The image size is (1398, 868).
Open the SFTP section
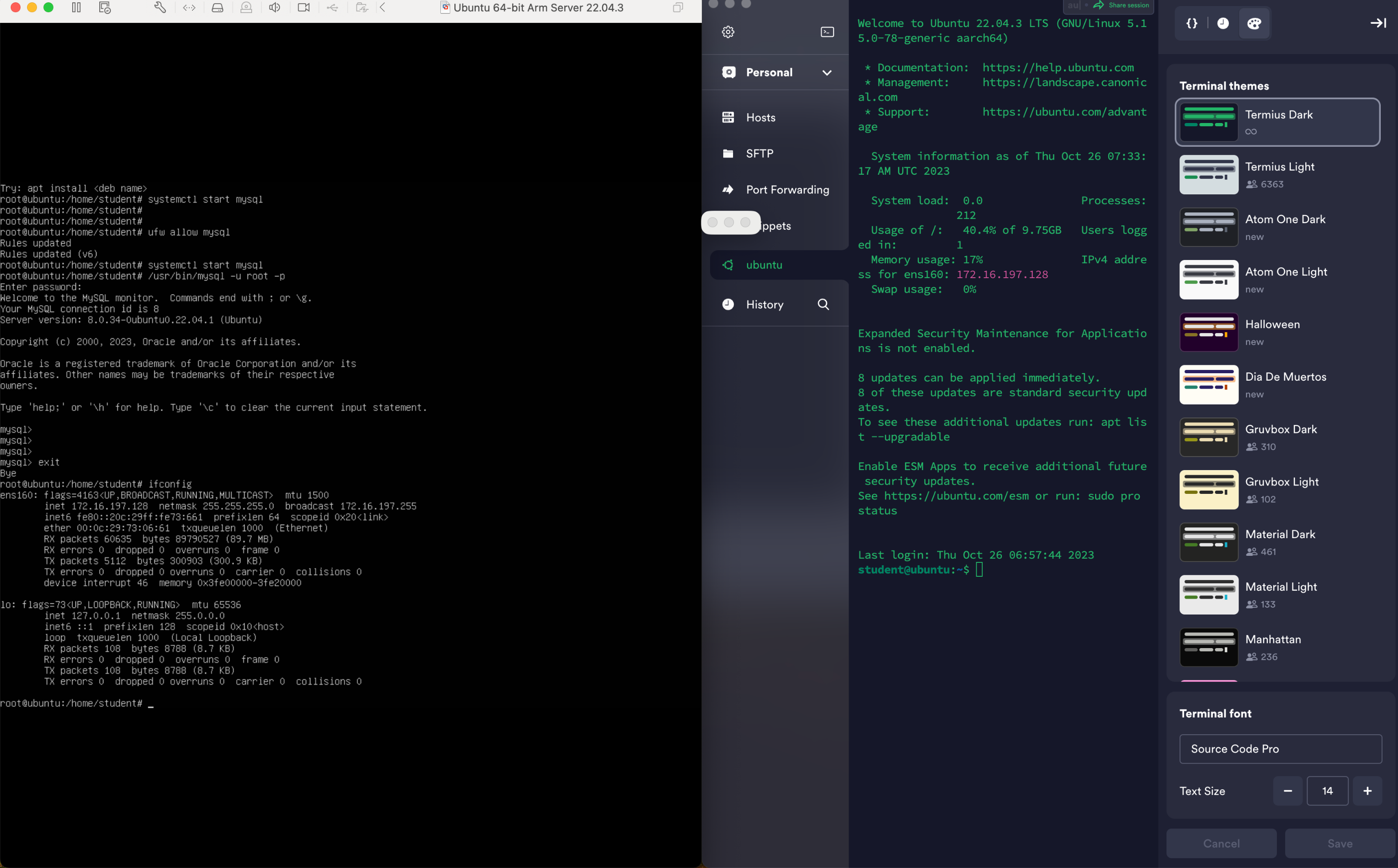759,153
